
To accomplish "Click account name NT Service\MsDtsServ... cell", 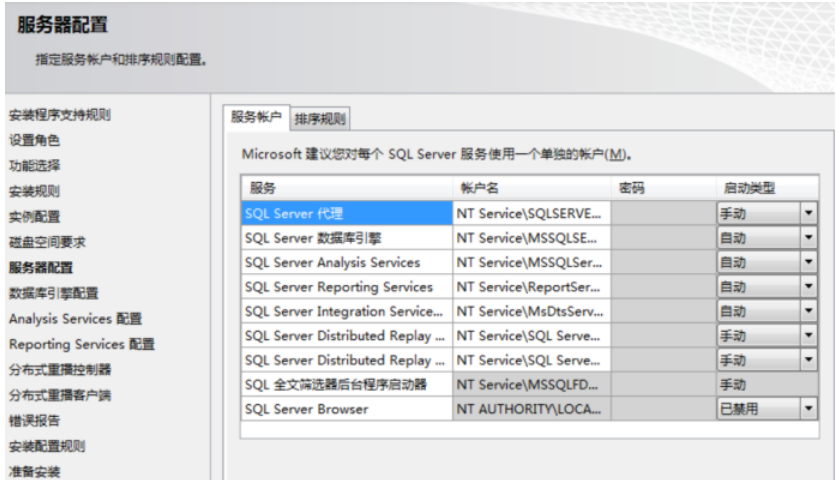I will tap(531, 311).
